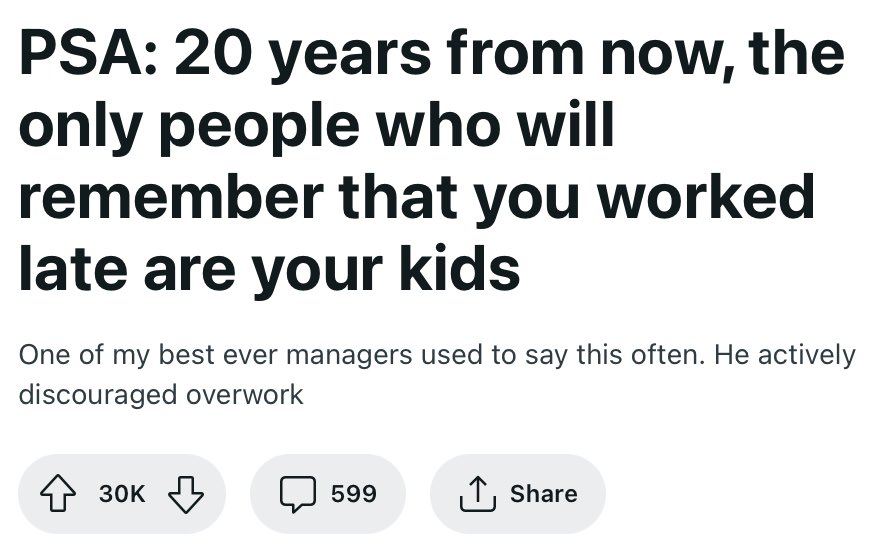Click the word PSA: in the title
This screenshot has height=556, width=884.
[89, 54]
